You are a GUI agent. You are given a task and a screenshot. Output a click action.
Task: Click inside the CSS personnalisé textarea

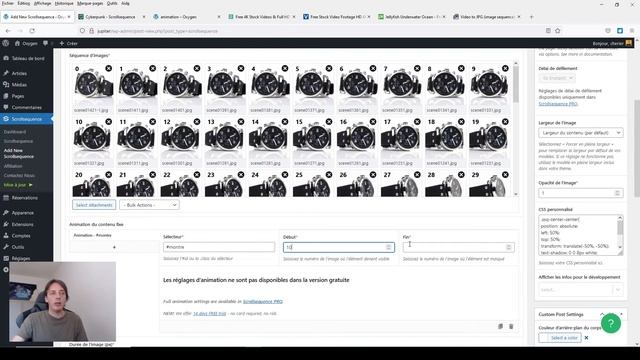point(578,236)
